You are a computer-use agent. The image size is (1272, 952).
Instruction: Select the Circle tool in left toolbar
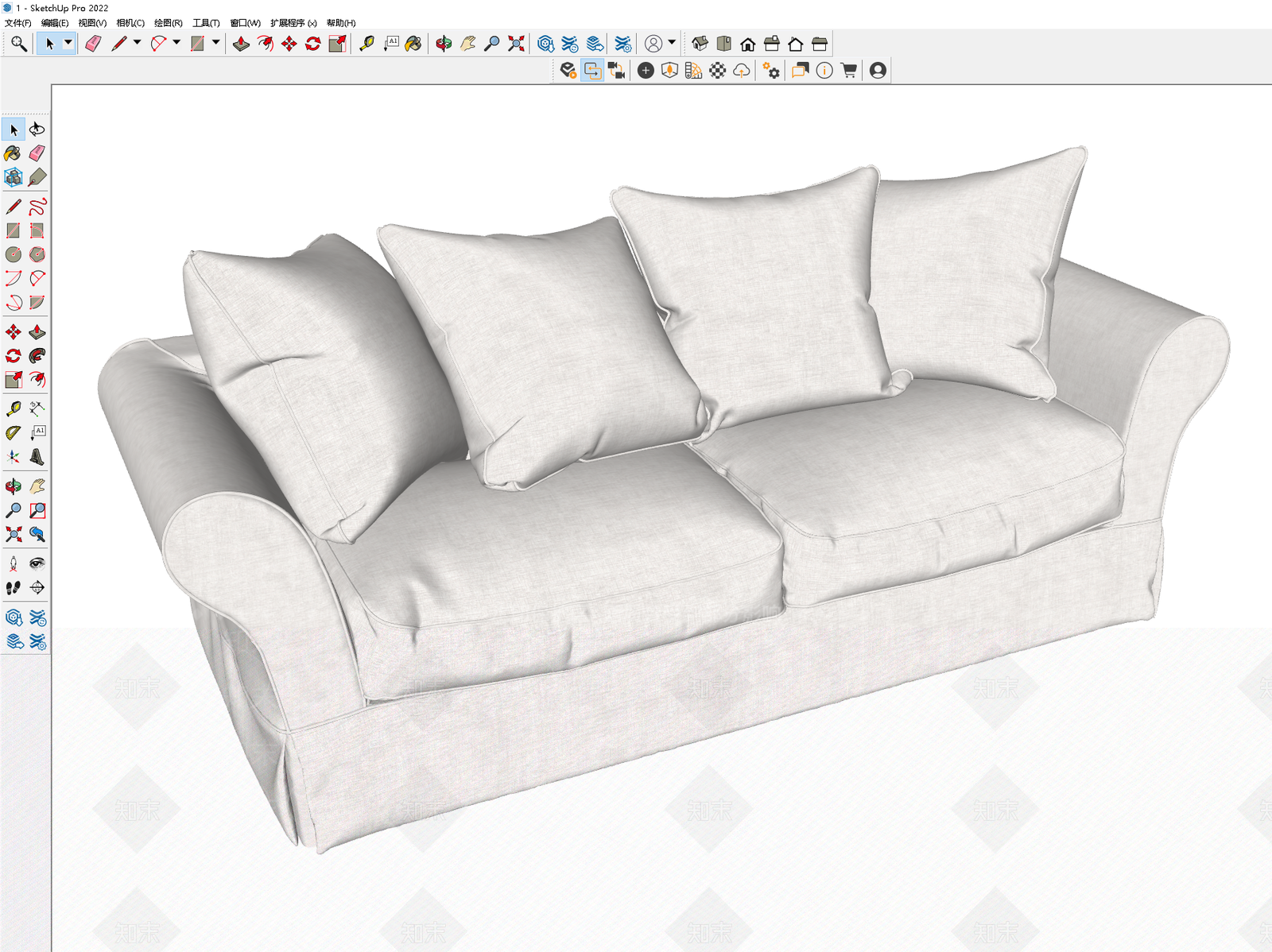(x=13, y=254)
